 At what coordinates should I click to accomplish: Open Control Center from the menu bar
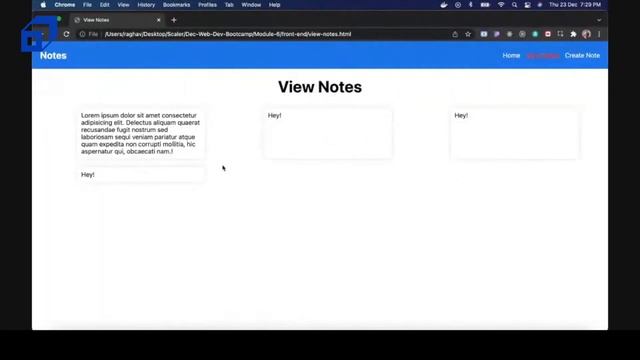pyautogui.click(x=527, y=5)
